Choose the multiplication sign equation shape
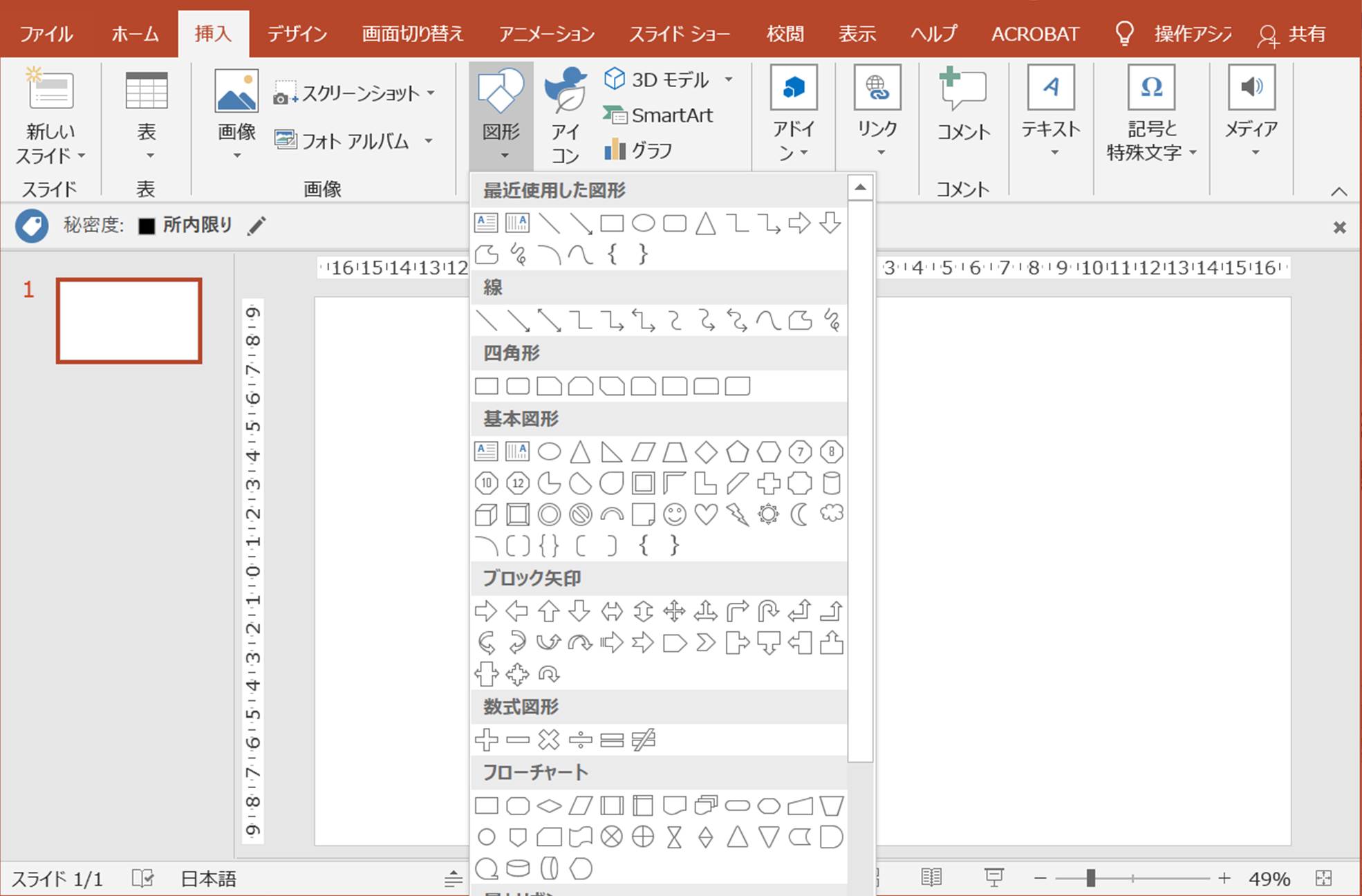This screenshot has height=896, width=1362. [x=549, y=740]
